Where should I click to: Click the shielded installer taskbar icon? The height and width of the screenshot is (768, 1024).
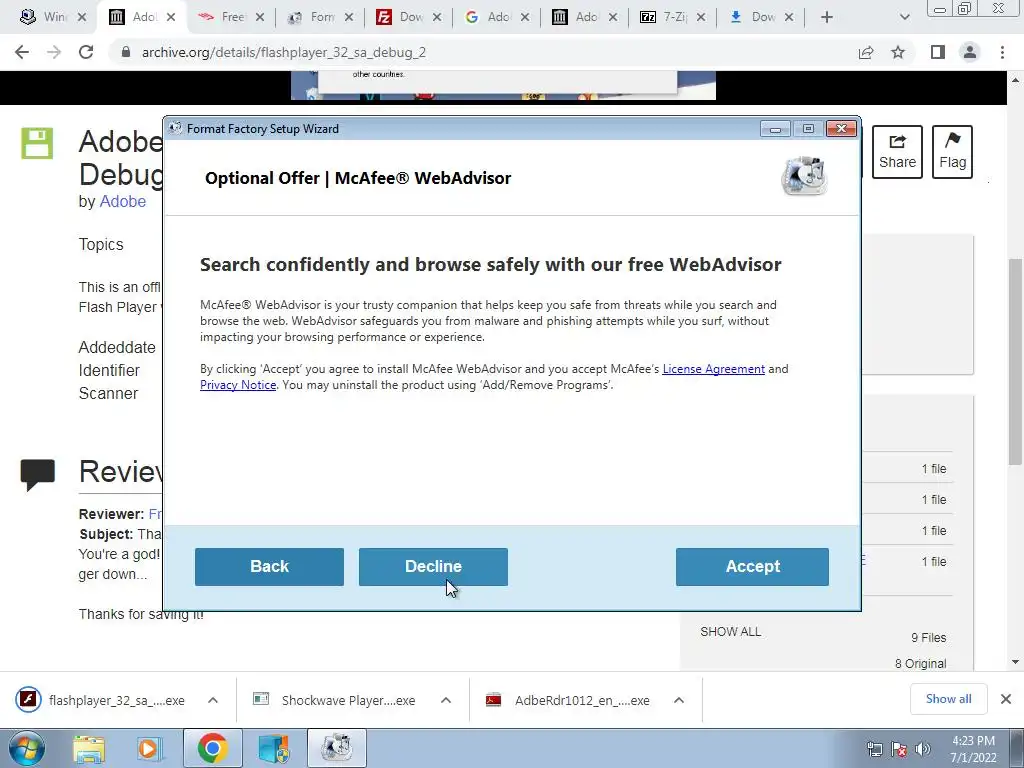coord(274,748)
